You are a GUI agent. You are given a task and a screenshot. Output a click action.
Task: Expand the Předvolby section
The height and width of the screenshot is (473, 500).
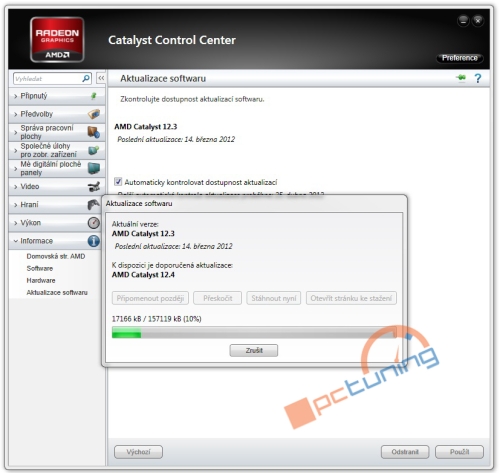57,114
